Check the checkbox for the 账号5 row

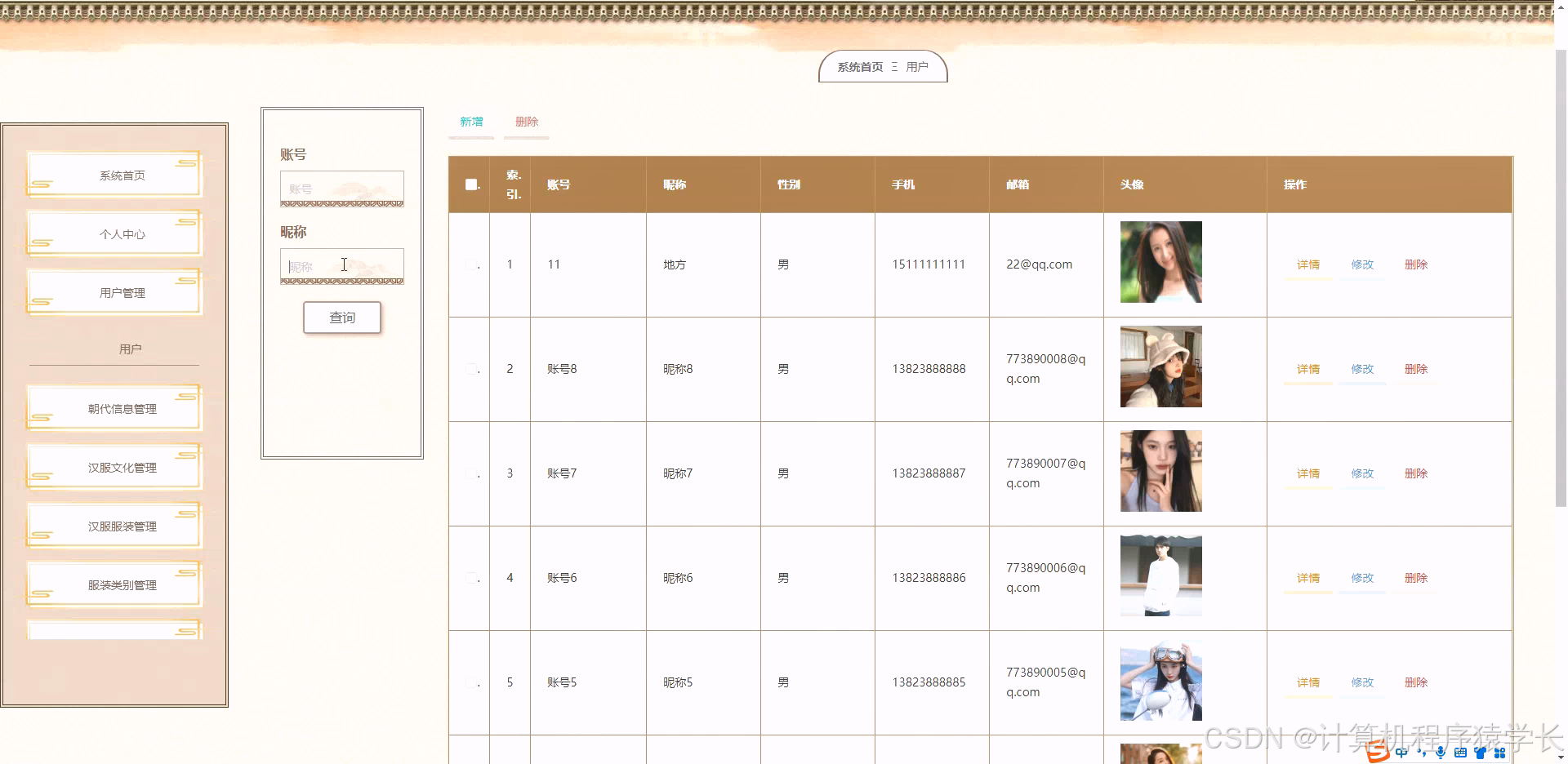pos(471,682)
